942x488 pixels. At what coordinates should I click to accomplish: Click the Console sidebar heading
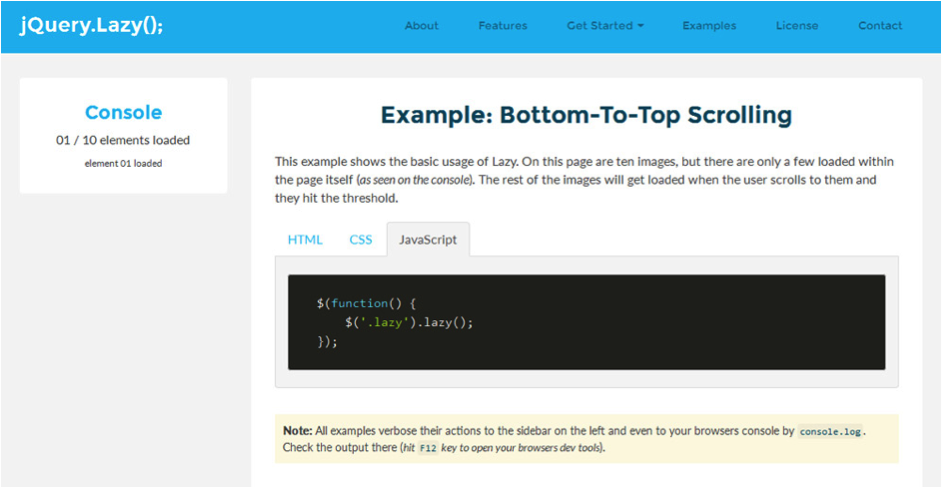[124, 112]
